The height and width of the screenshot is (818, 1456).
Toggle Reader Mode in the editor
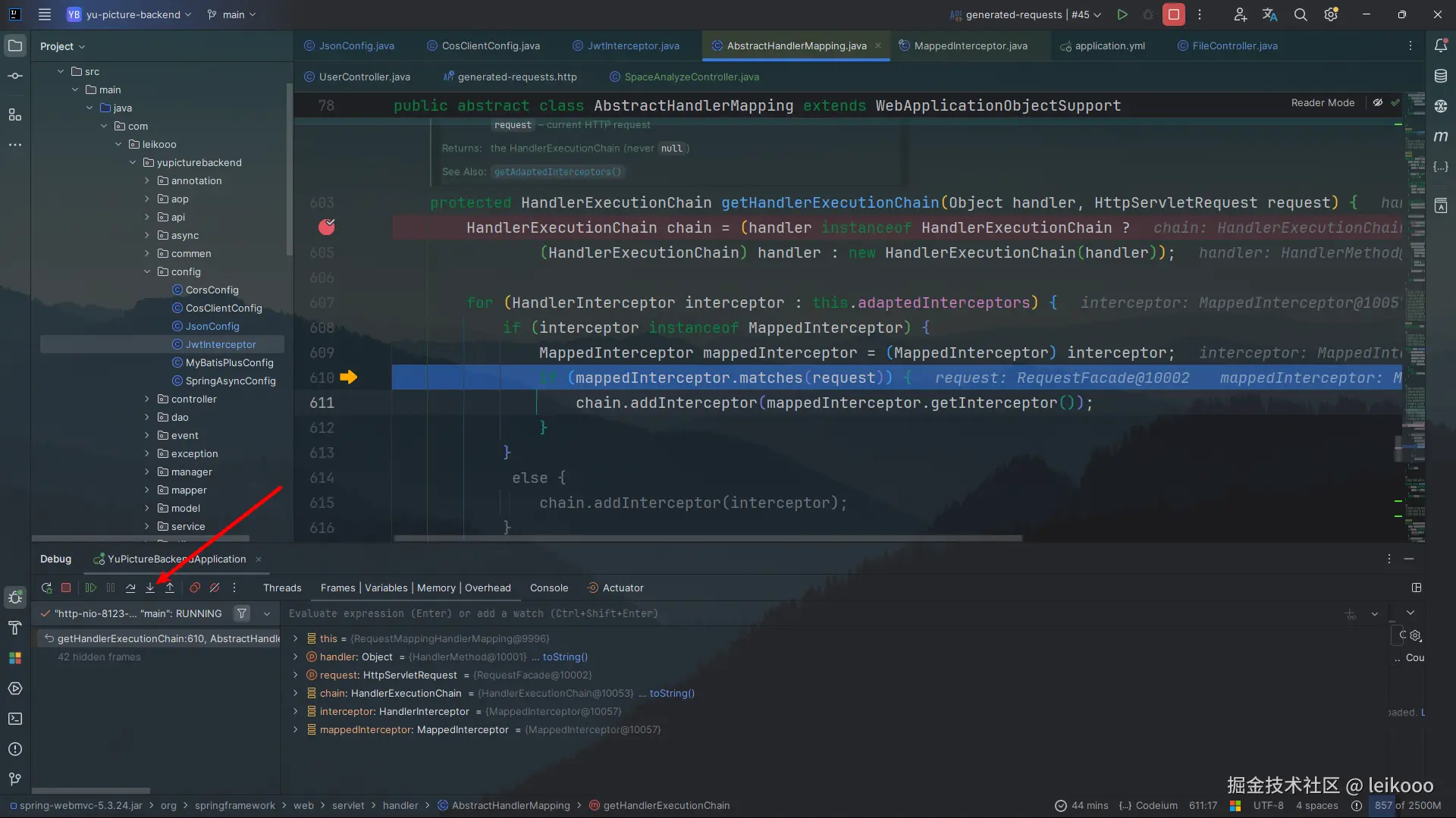pos(1323,103)
